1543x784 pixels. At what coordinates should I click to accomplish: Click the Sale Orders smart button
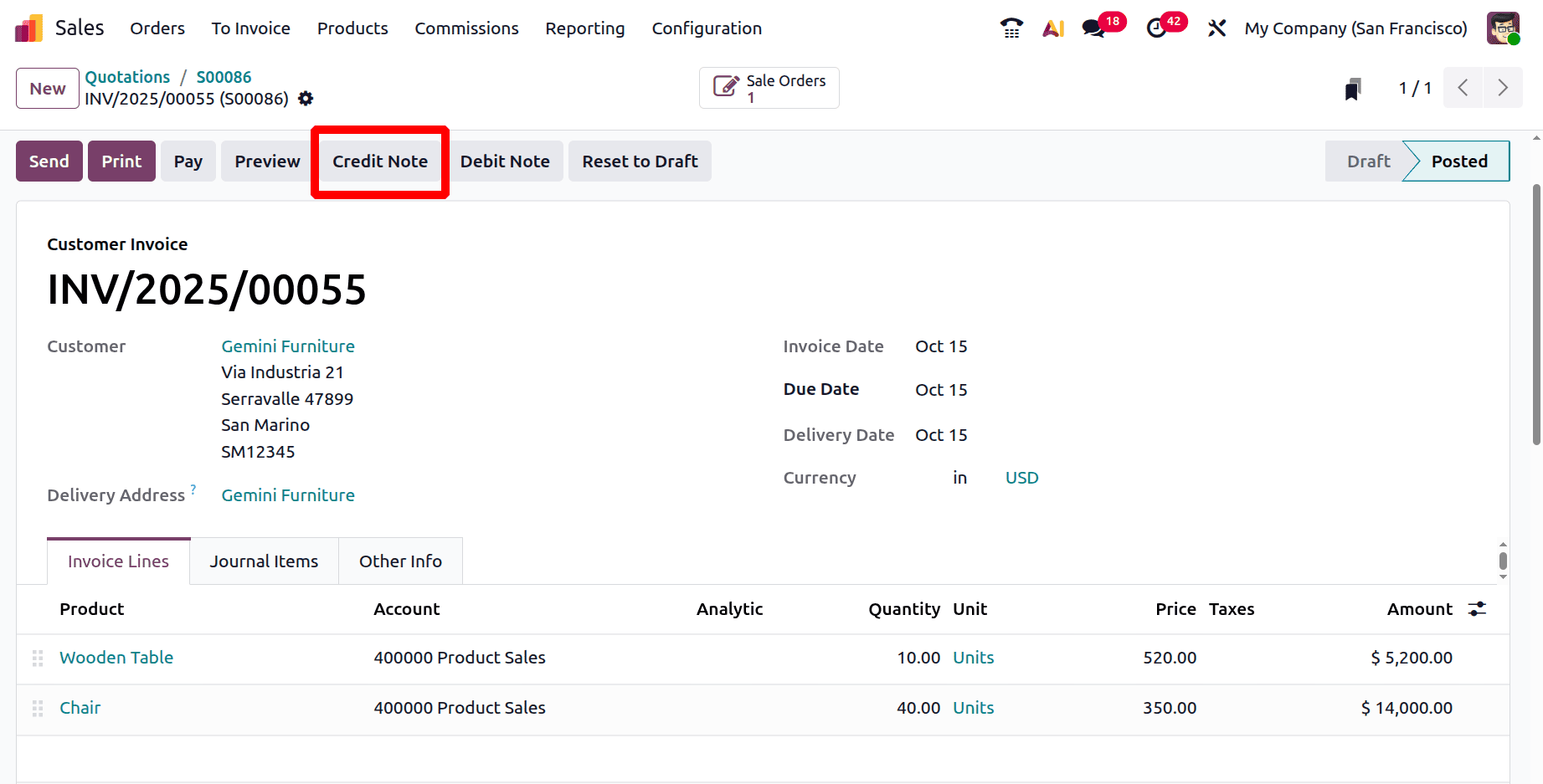(768, 87)
